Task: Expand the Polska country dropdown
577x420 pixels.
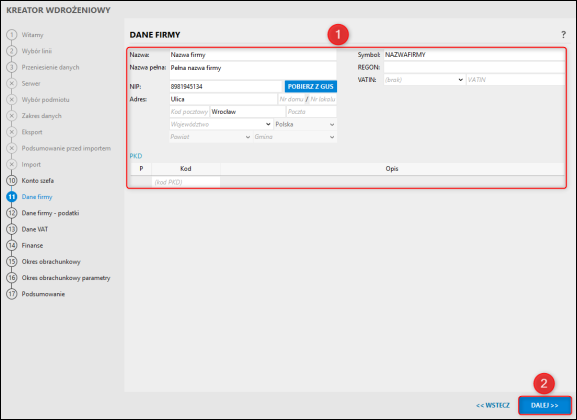Action: click(305, 124)
